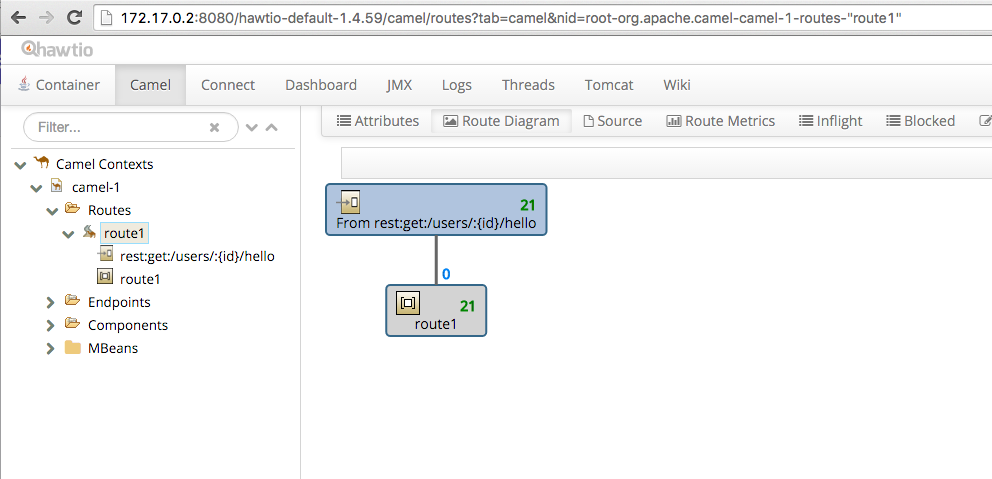This screenshot has width=992, height=479.
Task: Expand the Components folder
Action: [x=51, y=325]
